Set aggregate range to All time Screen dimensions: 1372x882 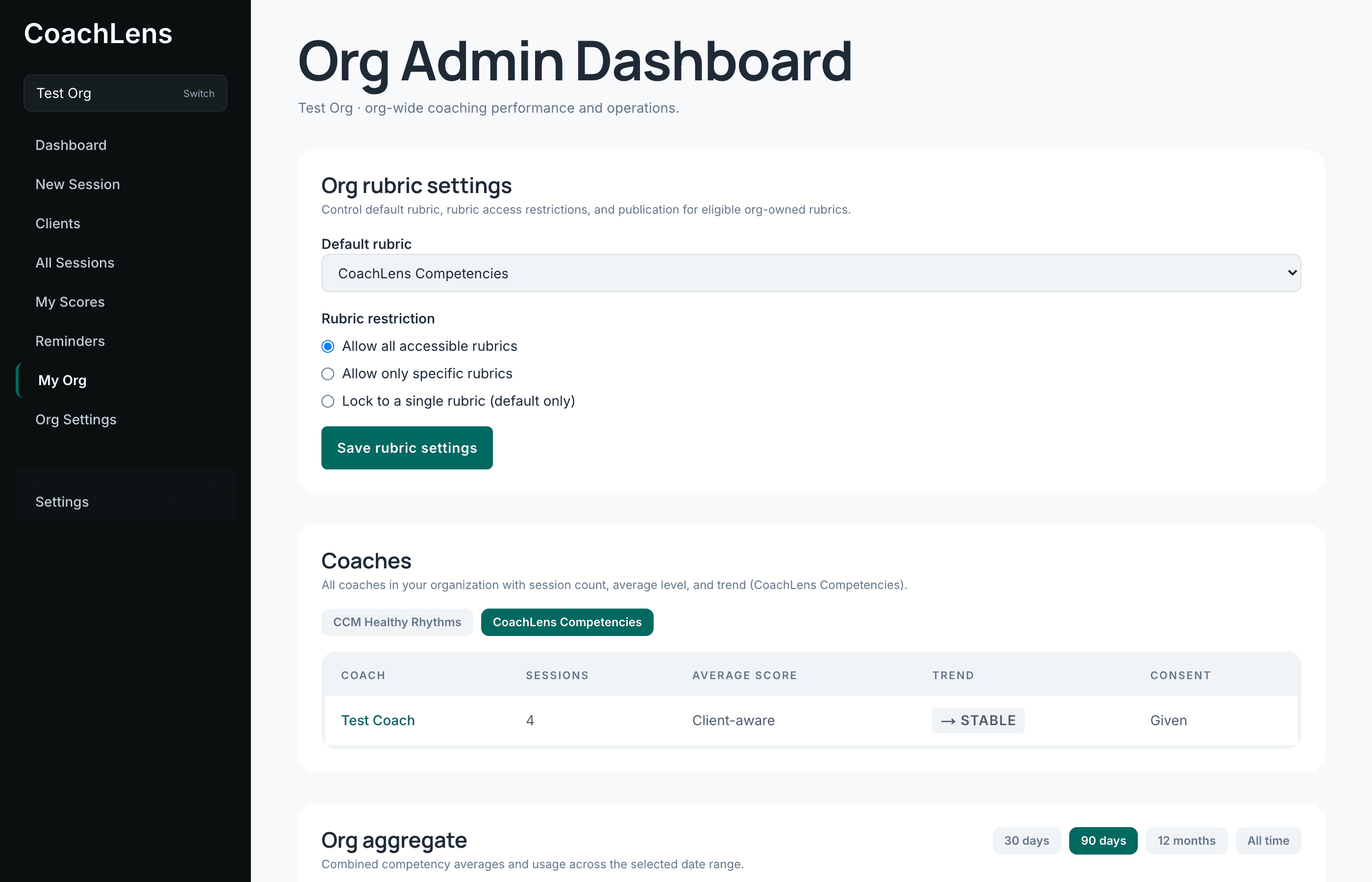1268,841
